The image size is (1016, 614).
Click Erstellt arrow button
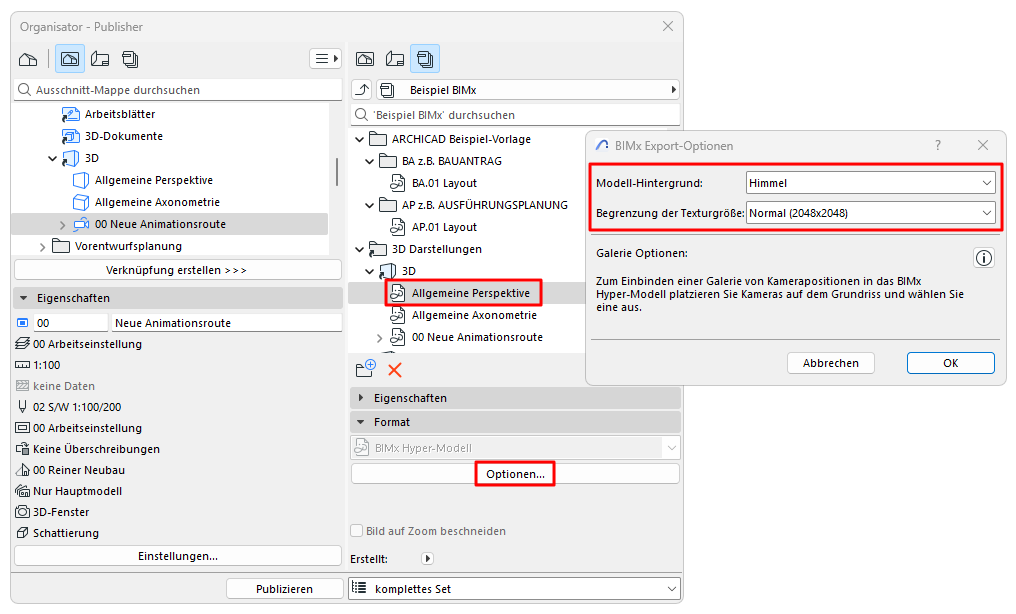[428, 558]
